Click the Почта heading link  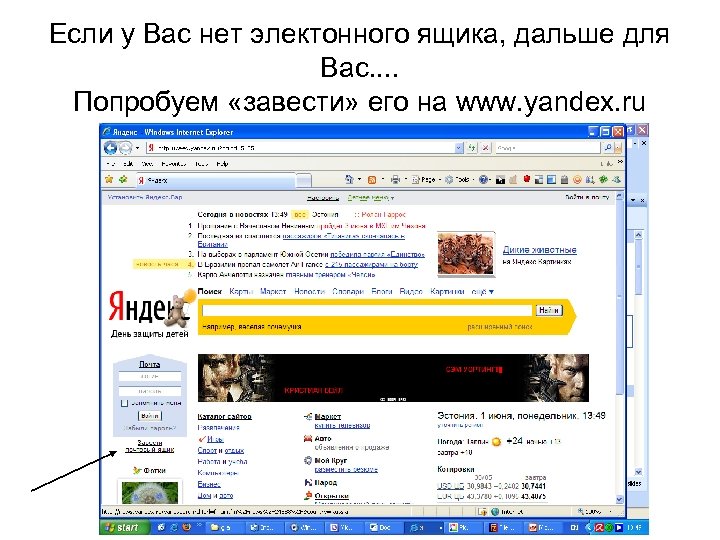click(x=150, y=364)
